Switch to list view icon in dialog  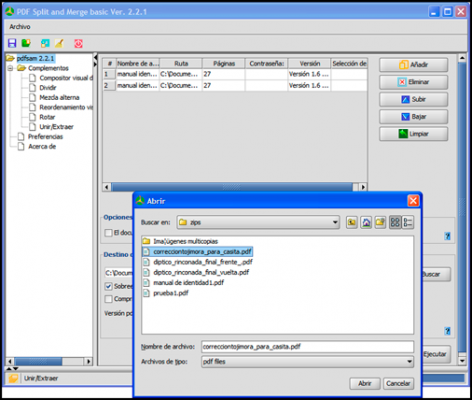click(395, 222)
